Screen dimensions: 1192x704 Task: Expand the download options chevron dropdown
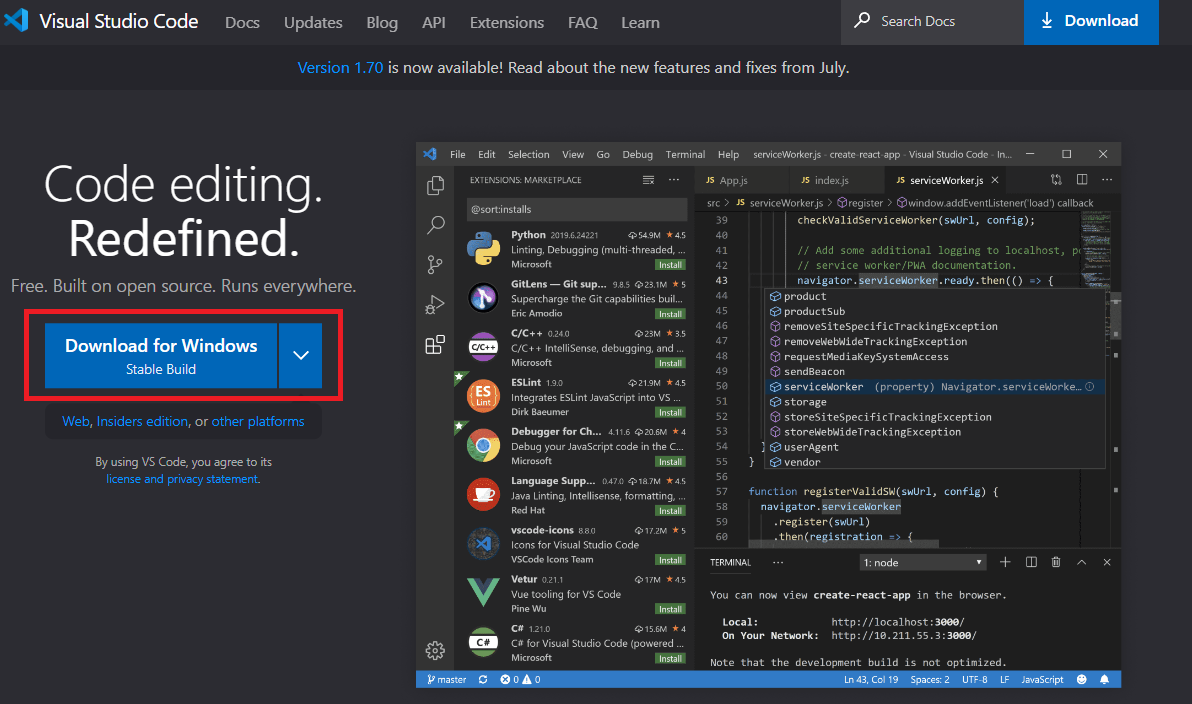pos(301,355)
